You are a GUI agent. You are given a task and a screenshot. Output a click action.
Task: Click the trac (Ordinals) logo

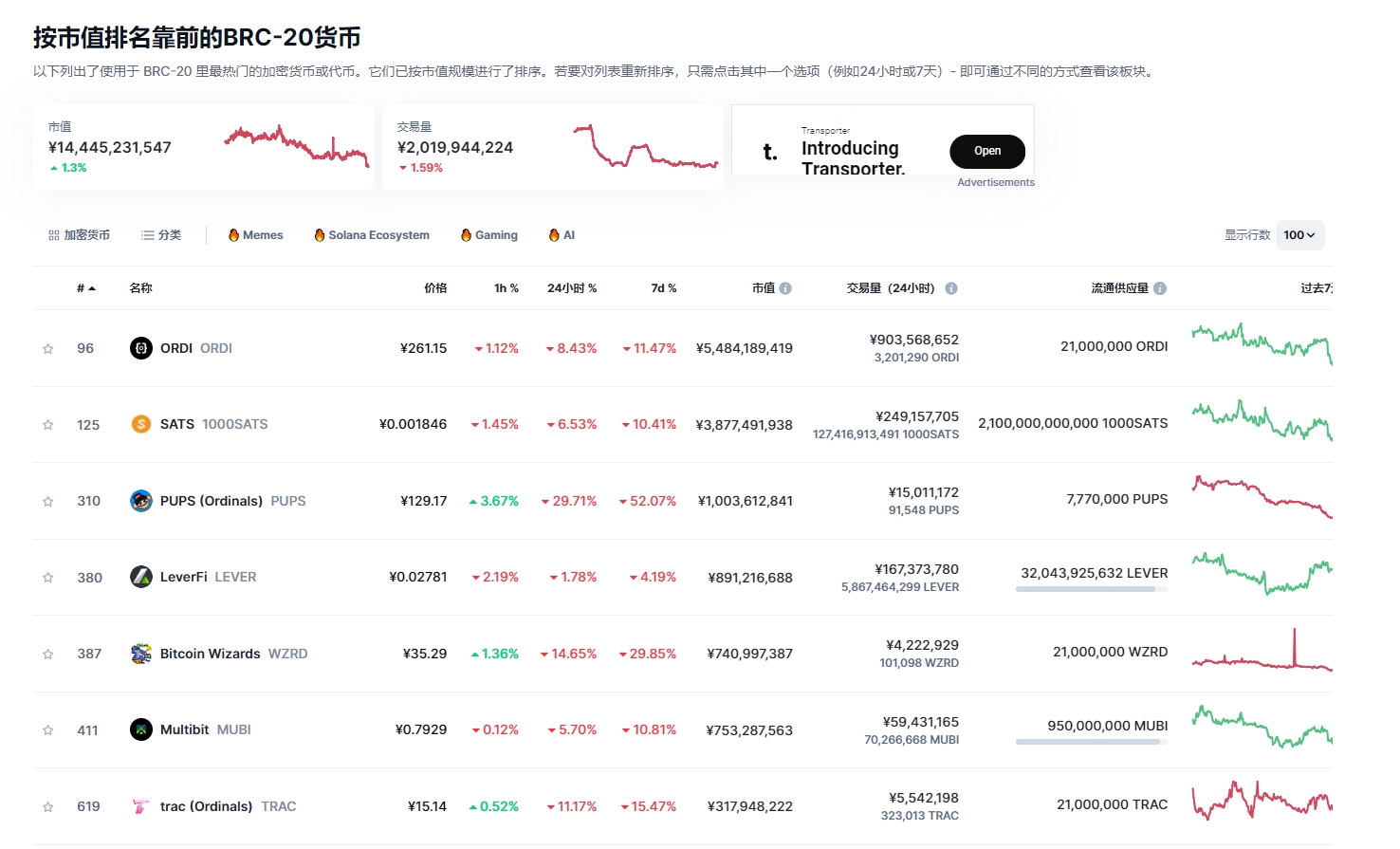(x=141, y=806)
